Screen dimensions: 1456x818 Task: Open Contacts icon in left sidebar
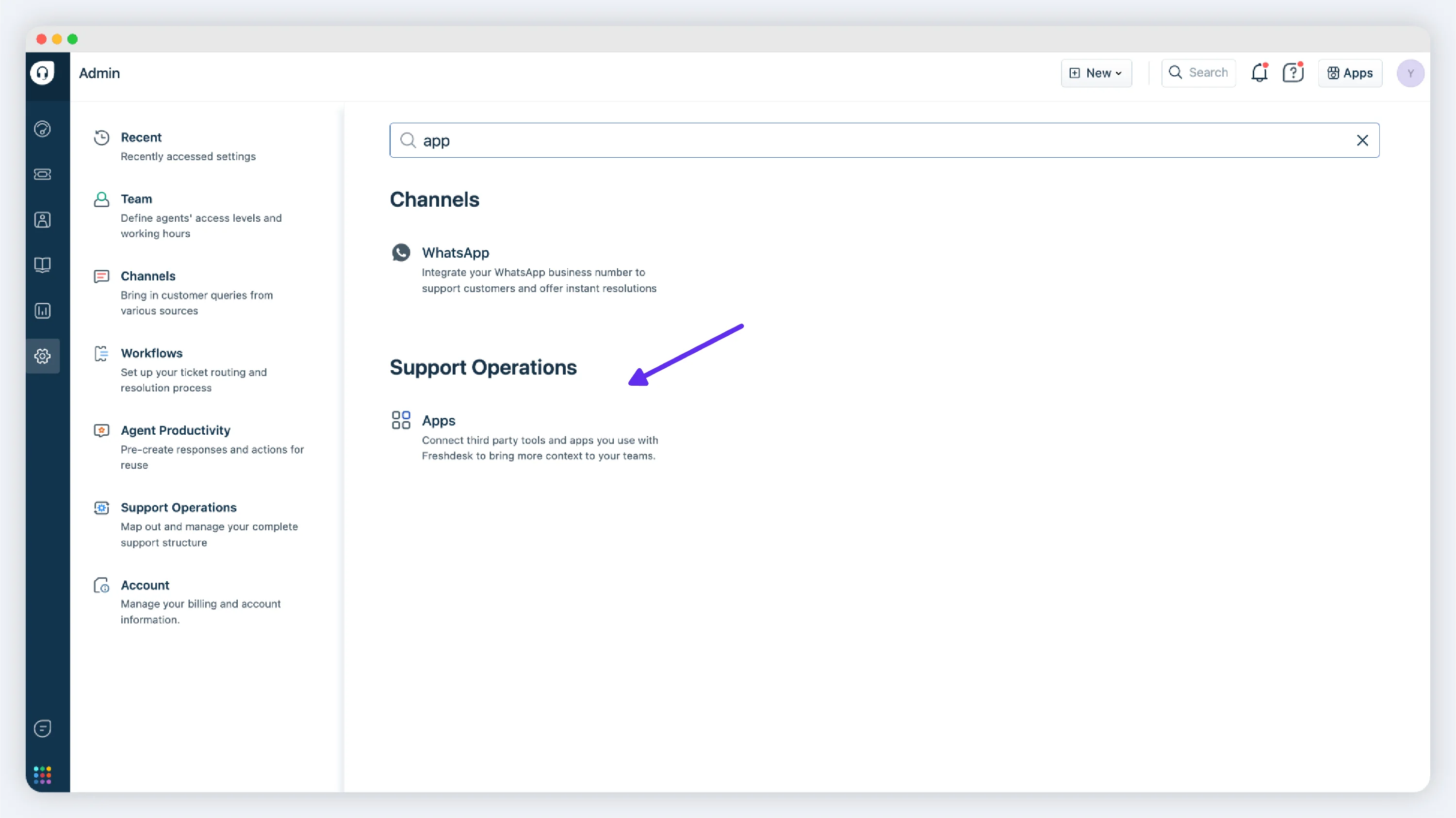42,220
